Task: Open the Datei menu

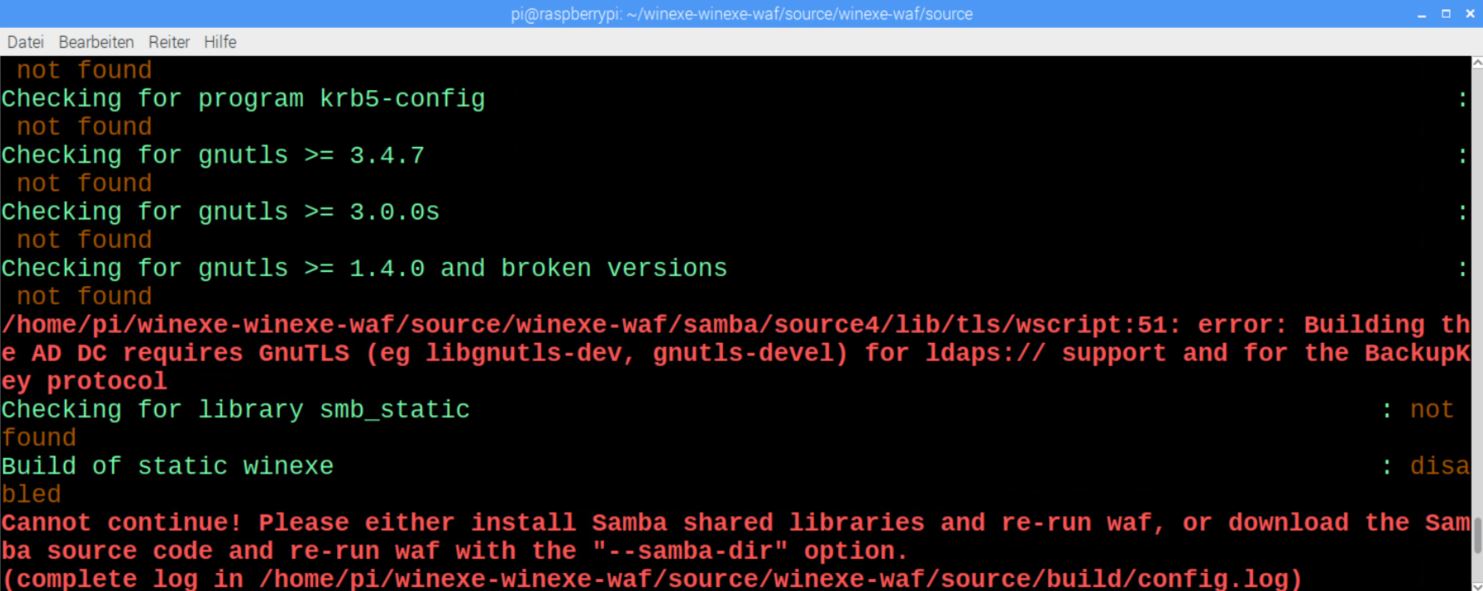Action: (25, 42)
